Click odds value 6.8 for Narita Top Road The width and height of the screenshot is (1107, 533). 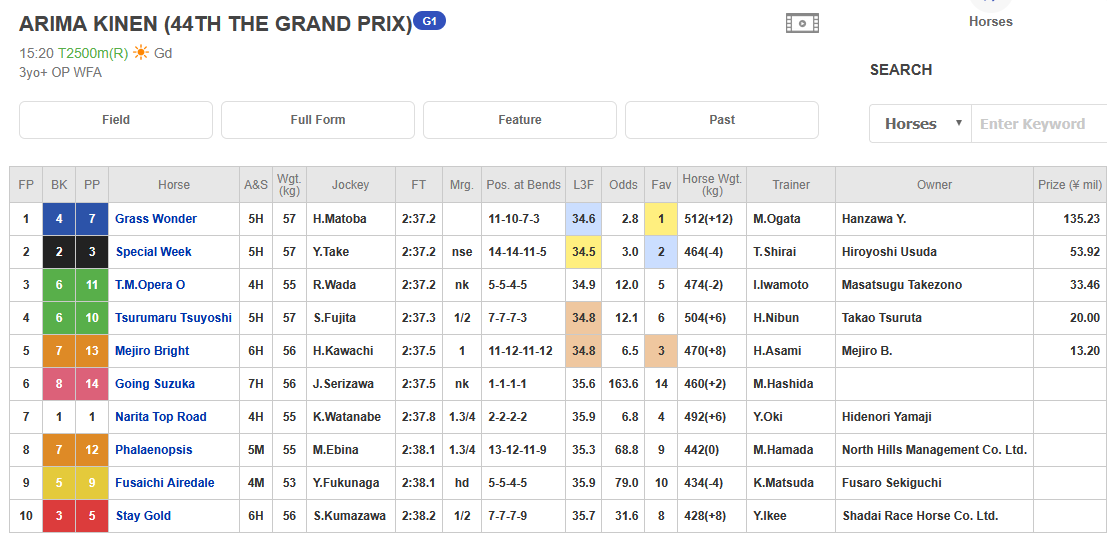coord(630,417)
